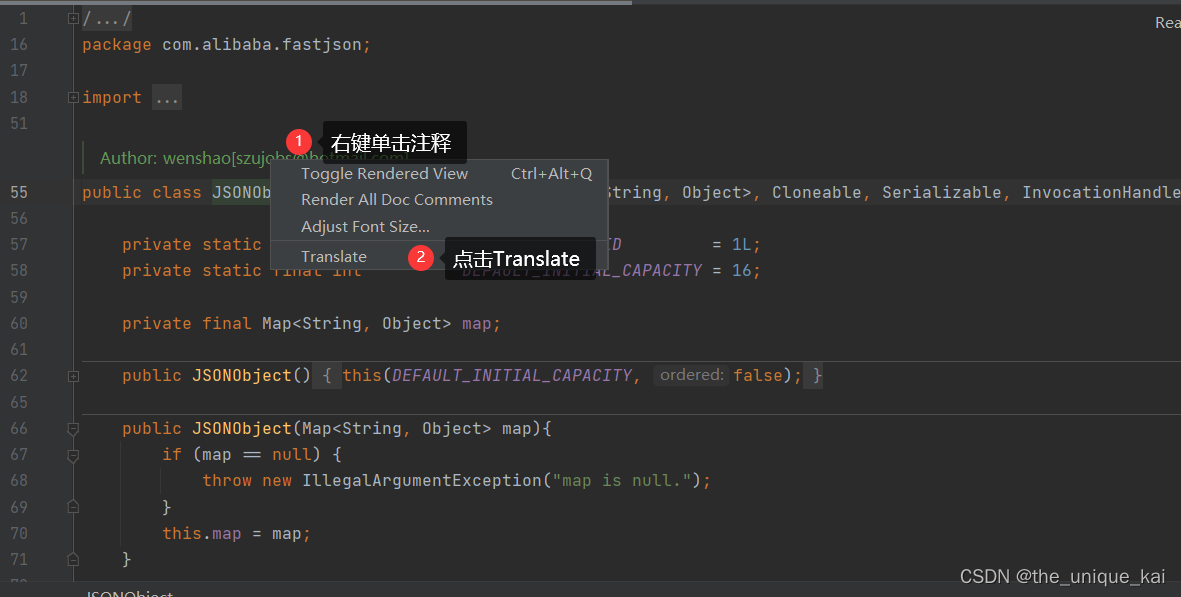The image size is (1181, 597).
Task: Click line number 60 in the gutter
Action: coord(19,324)
